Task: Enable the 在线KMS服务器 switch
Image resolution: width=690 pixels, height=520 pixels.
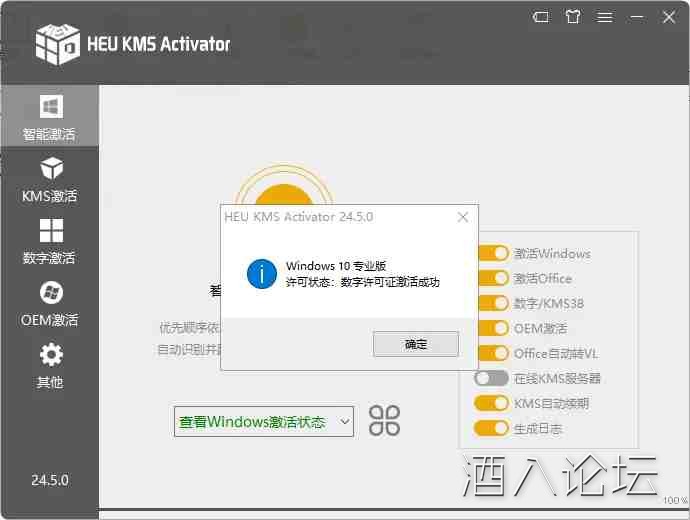Action: (492, 379)
